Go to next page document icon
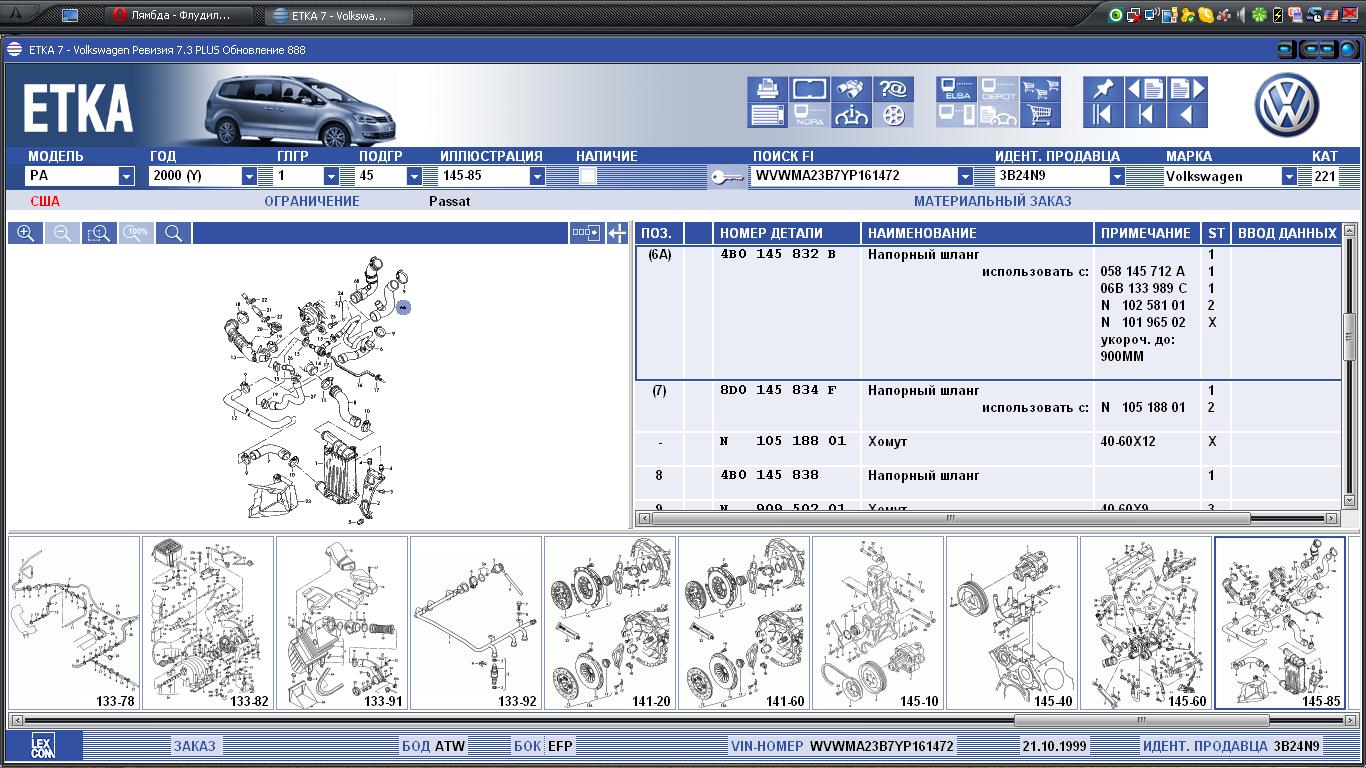 point(1187,89)
